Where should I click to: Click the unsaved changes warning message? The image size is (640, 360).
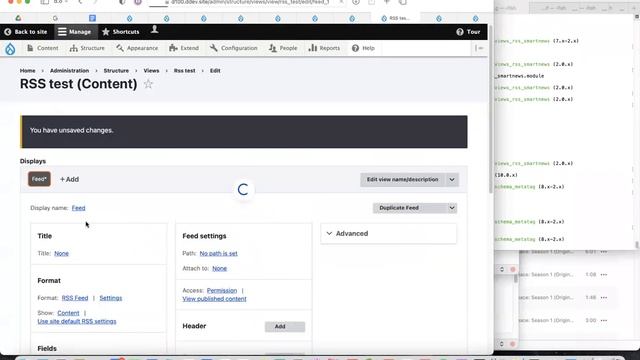click(x=244, y=132)
